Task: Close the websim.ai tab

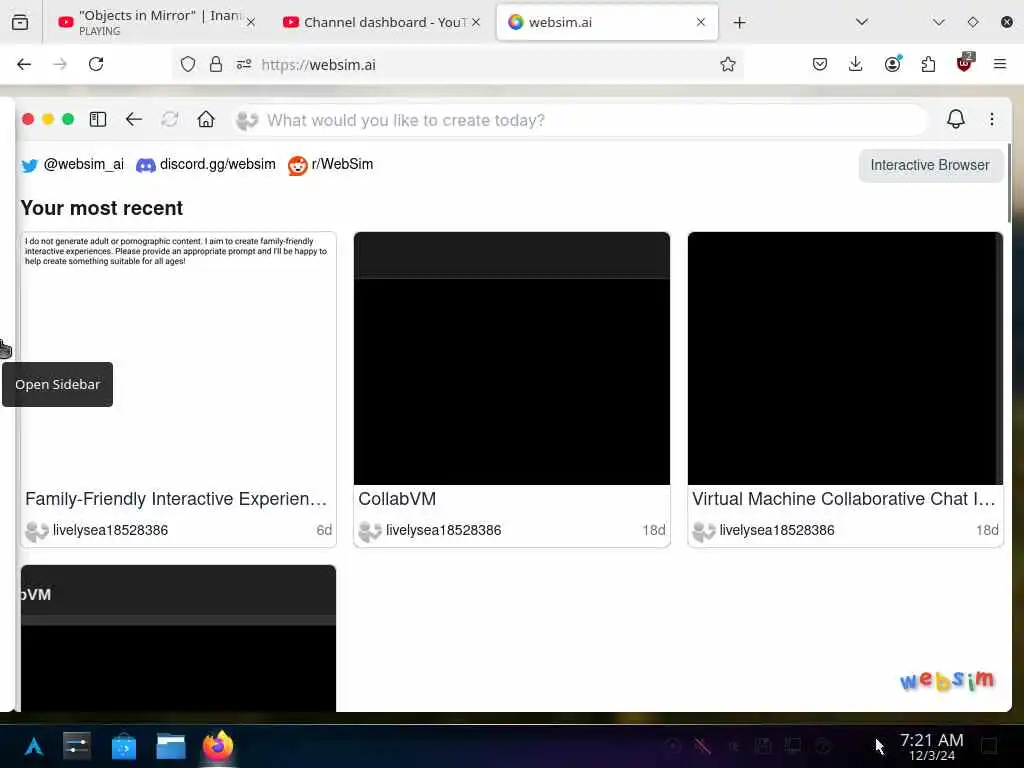Action: point(701,22)
